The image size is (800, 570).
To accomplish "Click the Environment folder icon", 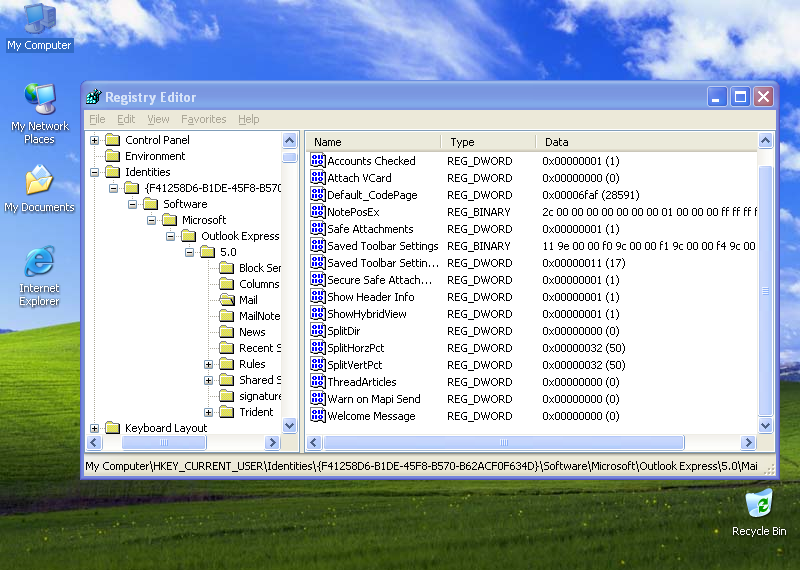I will [113, 156].
